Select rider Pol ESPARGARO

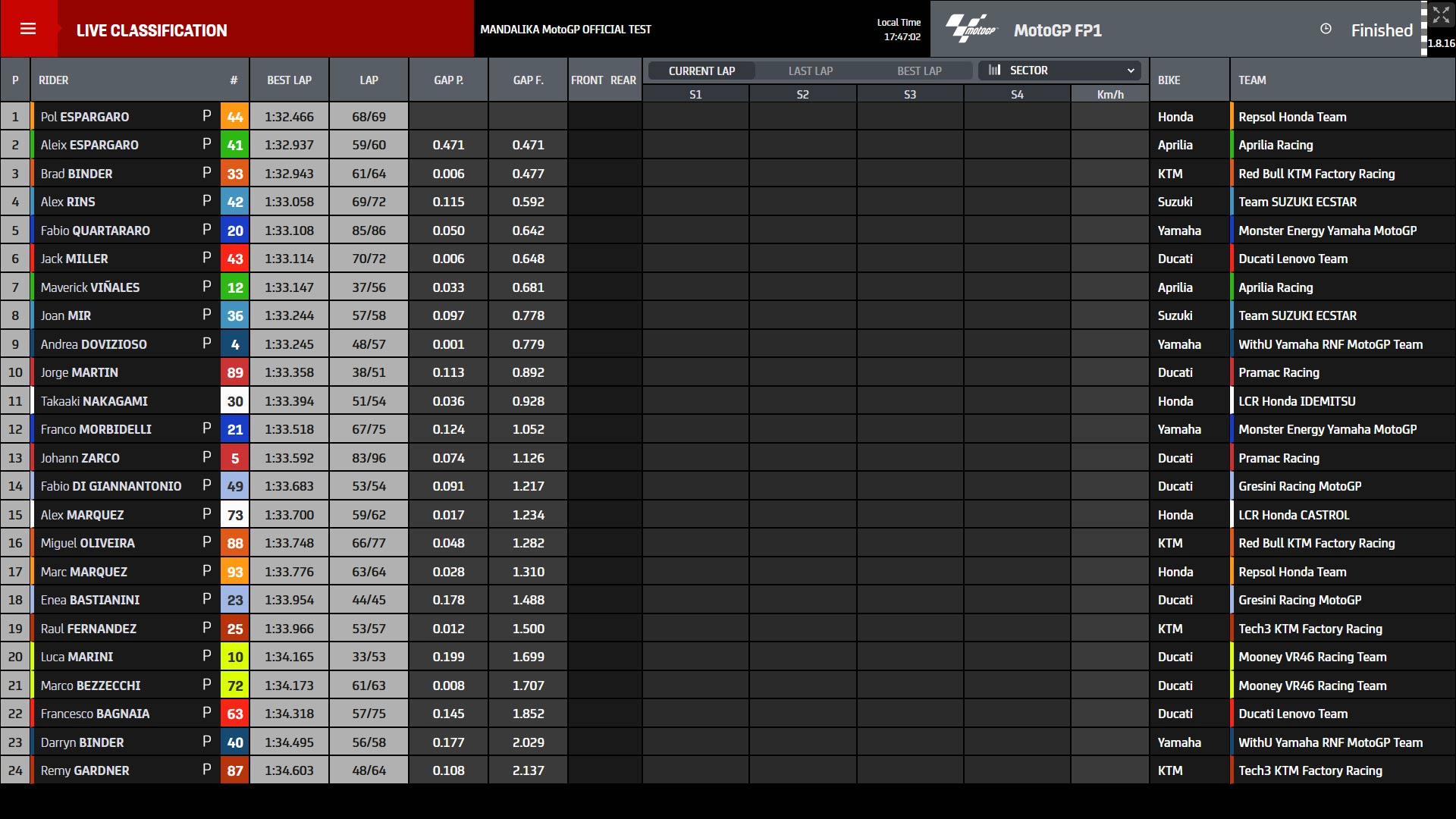pyautogui.click(x=85, y=117)
